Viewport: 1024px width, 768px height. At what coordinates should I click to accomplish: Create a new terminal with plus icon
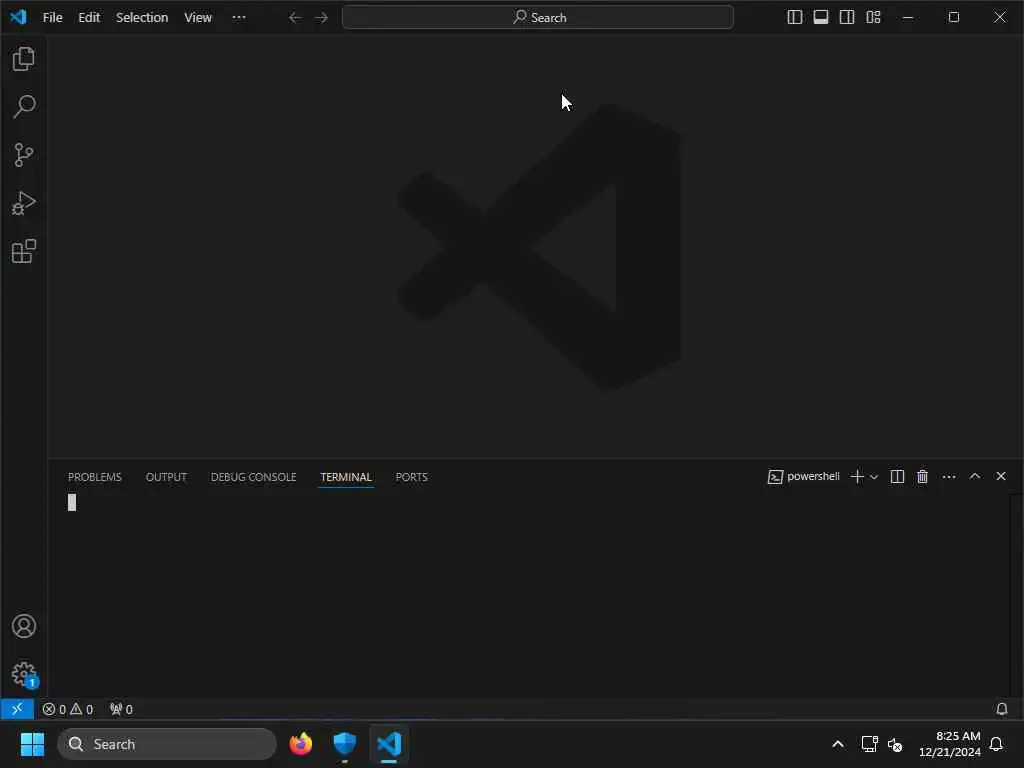[857, 477]
